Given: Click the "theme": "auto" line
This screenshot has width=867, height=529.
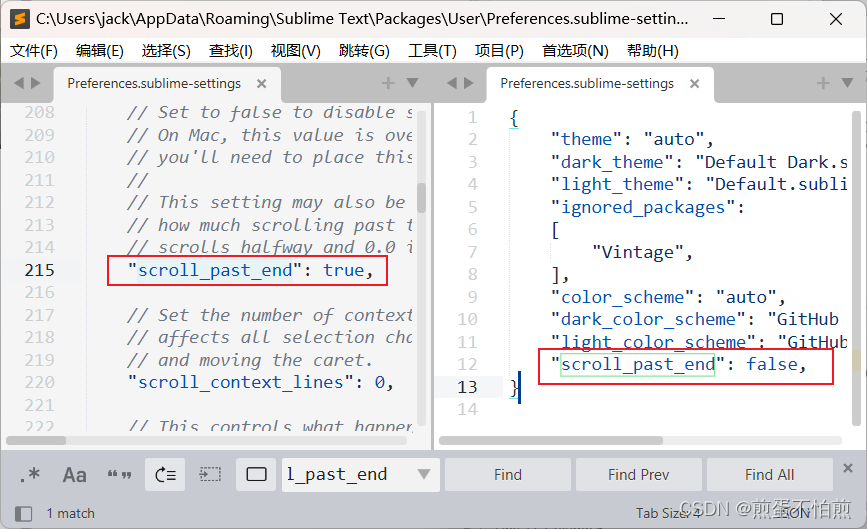Looking at the screenshot, I should [x=631, y=139].
